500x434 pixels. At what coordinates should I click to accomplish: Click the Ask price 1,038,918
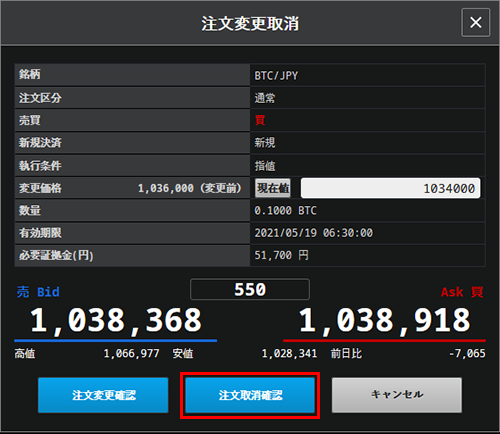(384, 320)
